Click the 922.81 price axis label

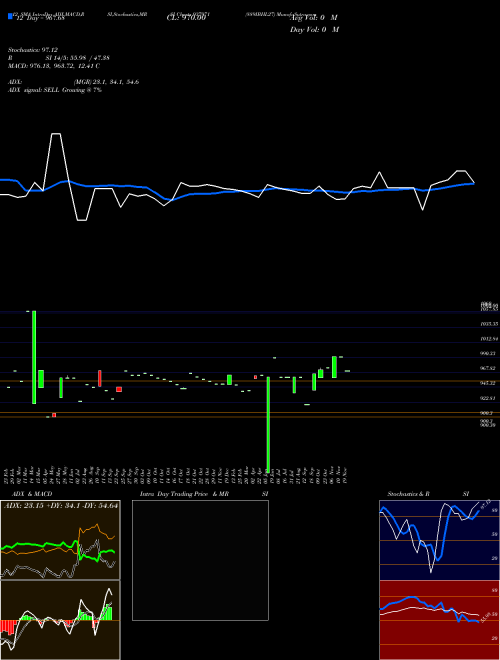coord(489,398)
